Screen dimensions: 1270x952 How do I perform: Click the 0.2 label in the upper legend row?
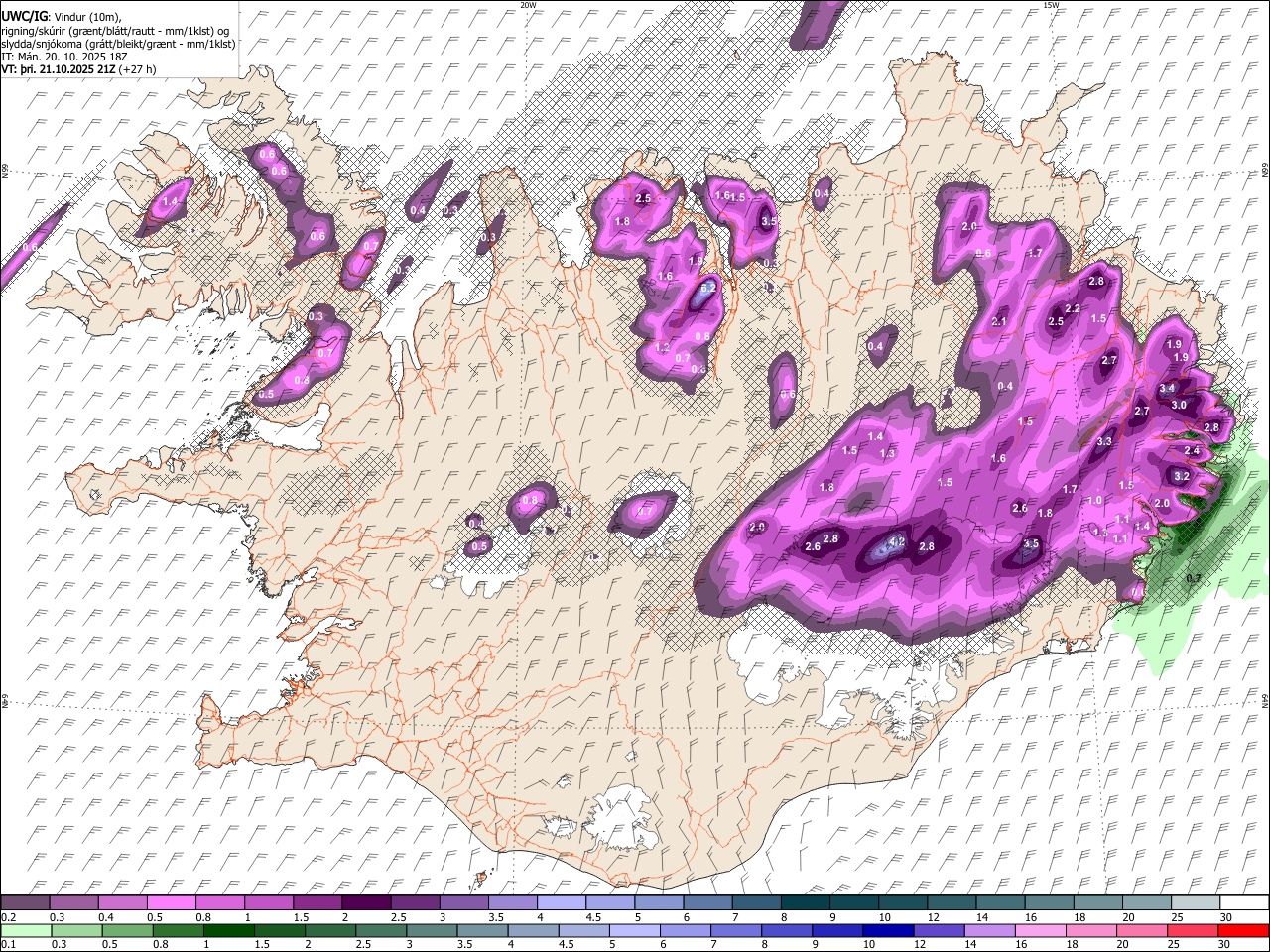coord(8,917)
